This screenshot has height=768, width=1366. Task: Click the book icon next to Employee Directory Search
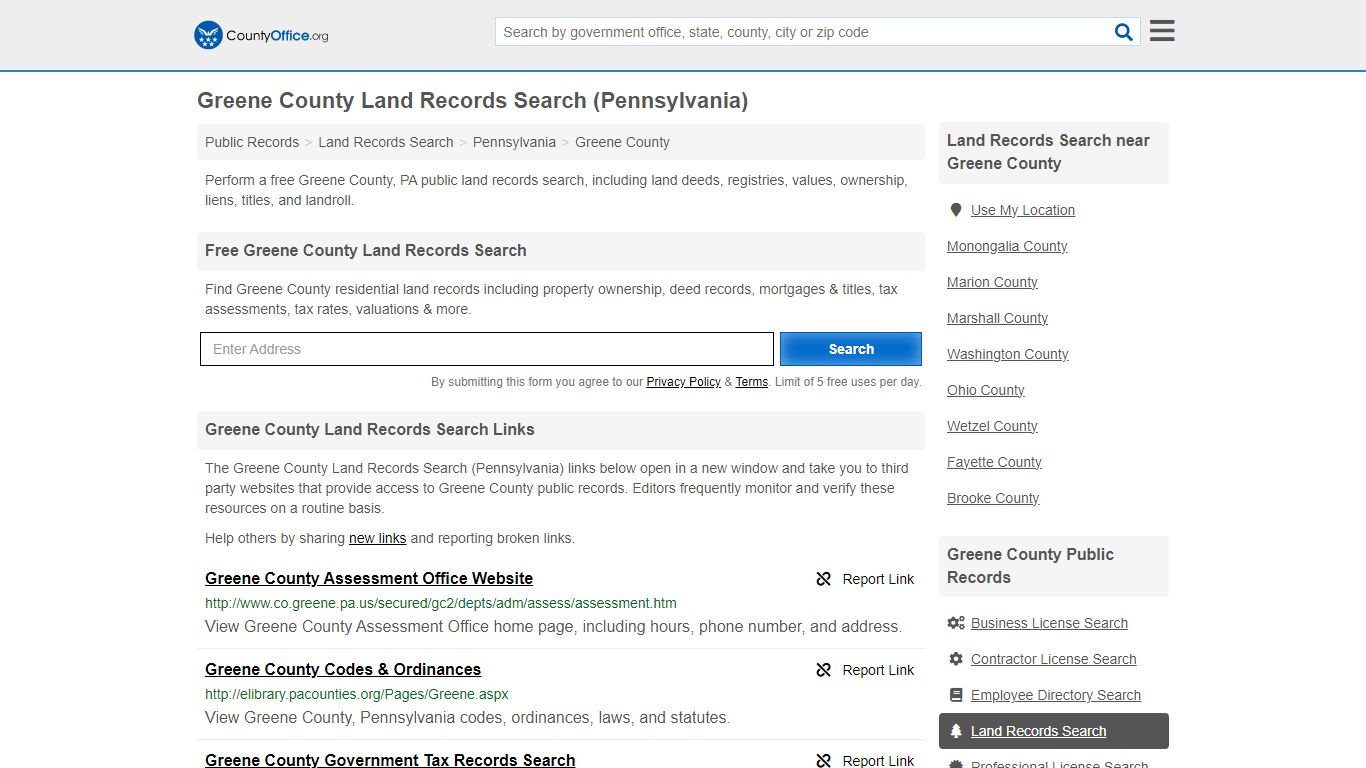tap(956, 695)
